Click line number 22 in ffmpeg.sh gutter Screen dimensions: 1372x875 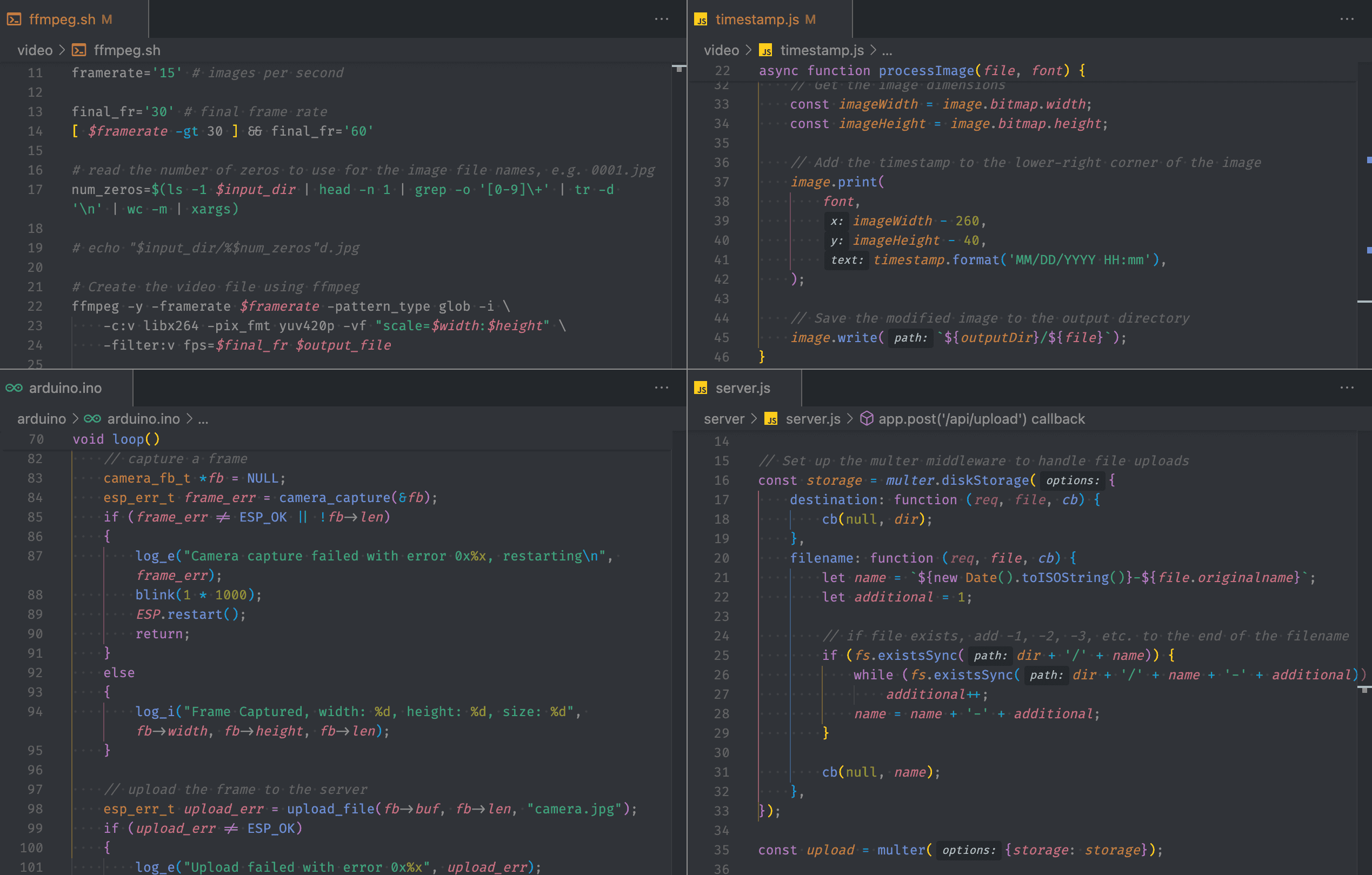tap(35, 306)
